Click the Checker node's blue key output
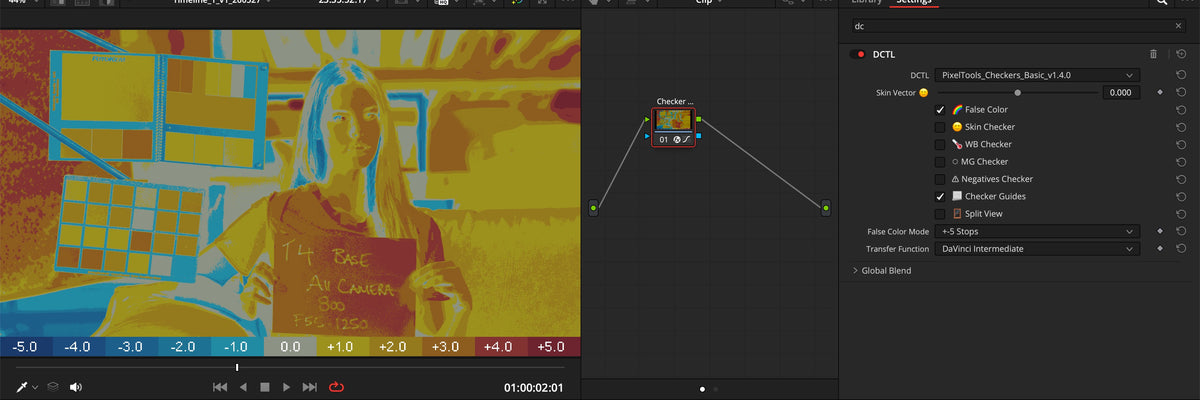This screenshot has height=400, width=1200. click(699, 135)
